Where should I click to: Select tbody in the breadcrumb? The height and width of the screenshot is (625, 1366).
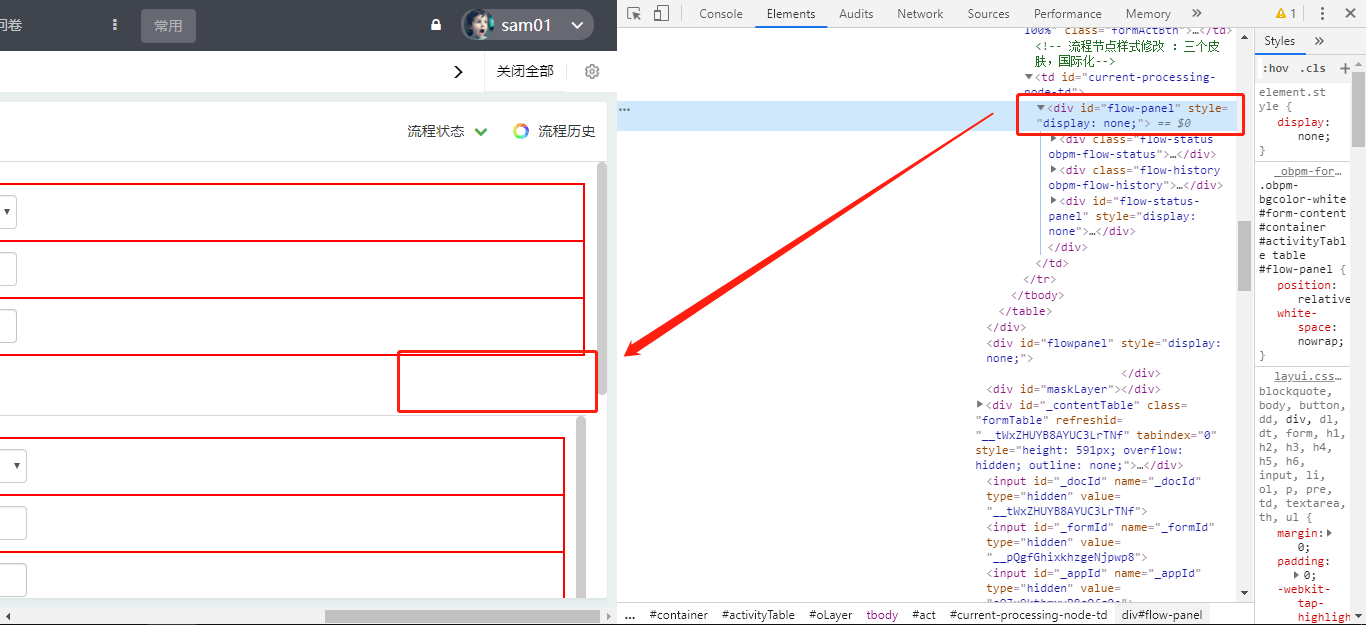tap(882, 615)
